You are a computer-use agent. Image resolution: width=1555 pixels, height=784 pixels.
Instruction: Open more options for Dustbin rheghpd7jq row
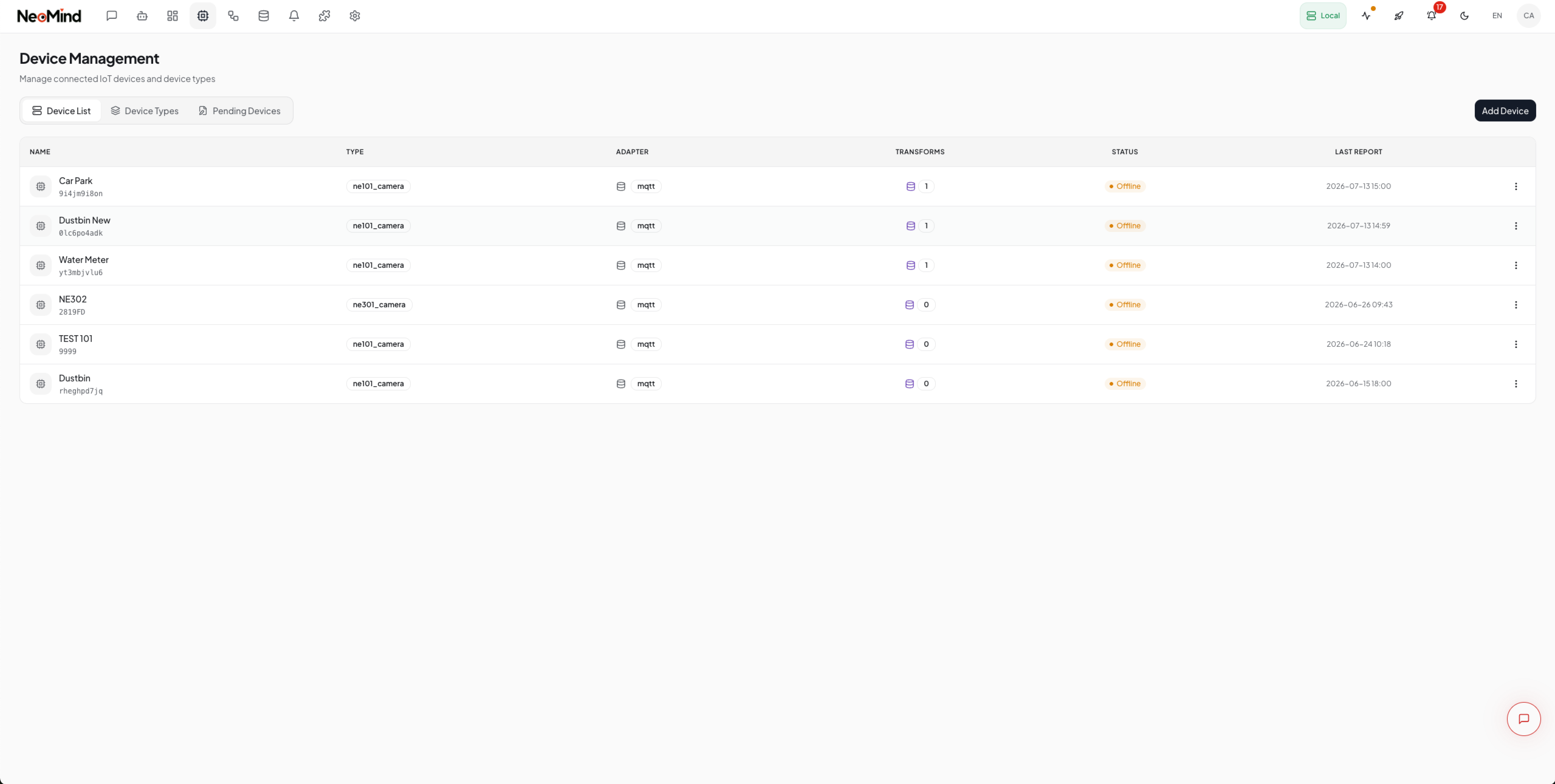tap(1516, 384)
